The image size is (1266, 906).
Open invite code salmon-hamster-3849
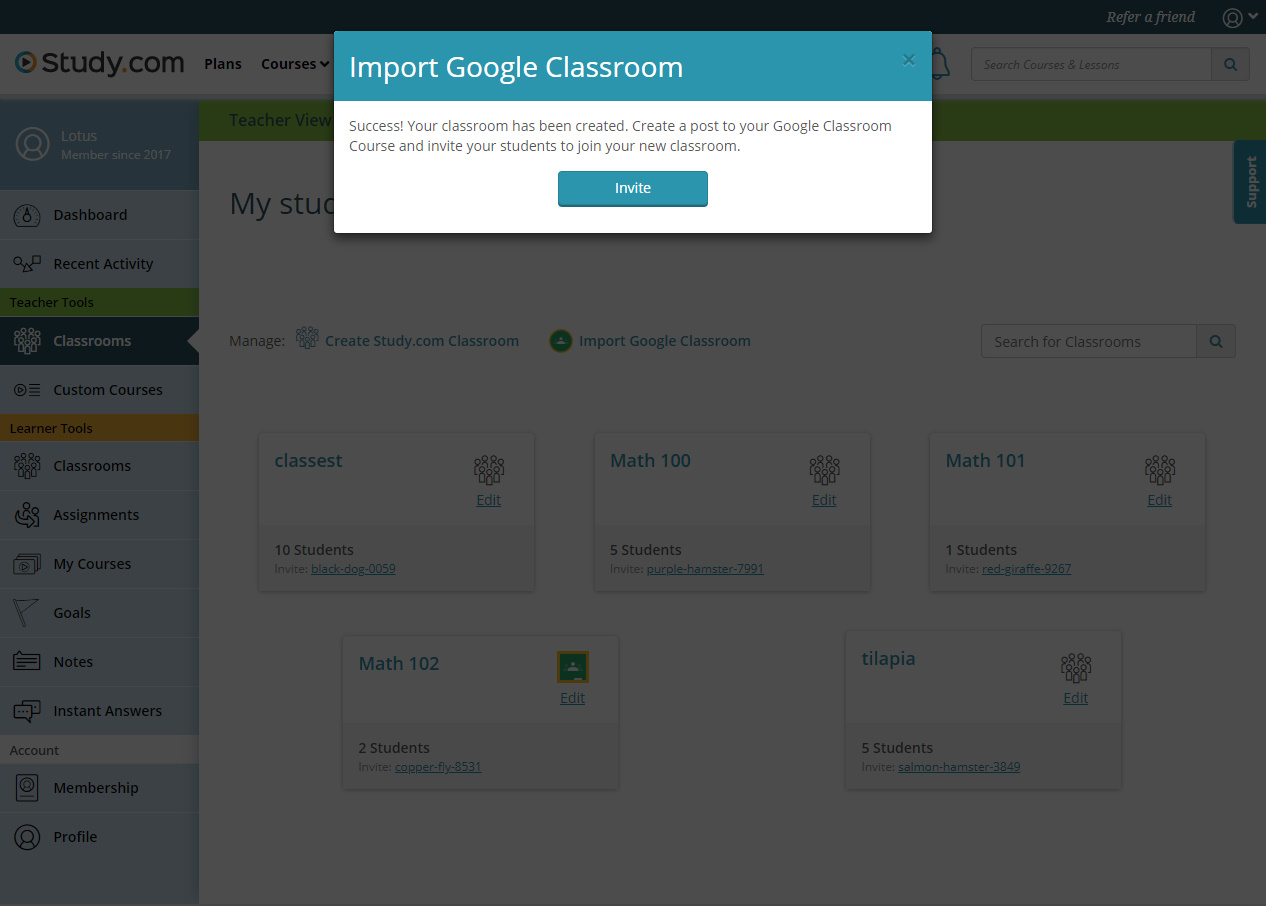click(x=959, y=767)
